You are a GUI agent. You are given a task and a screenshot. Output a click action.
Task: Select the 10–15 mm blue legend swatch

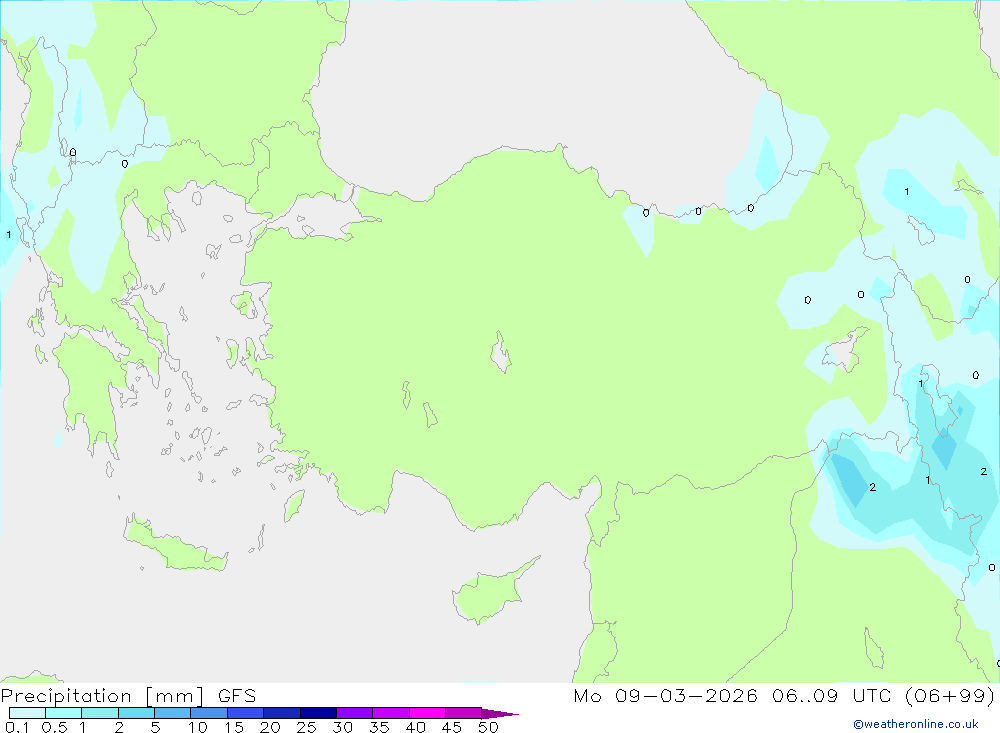point(209,713)
